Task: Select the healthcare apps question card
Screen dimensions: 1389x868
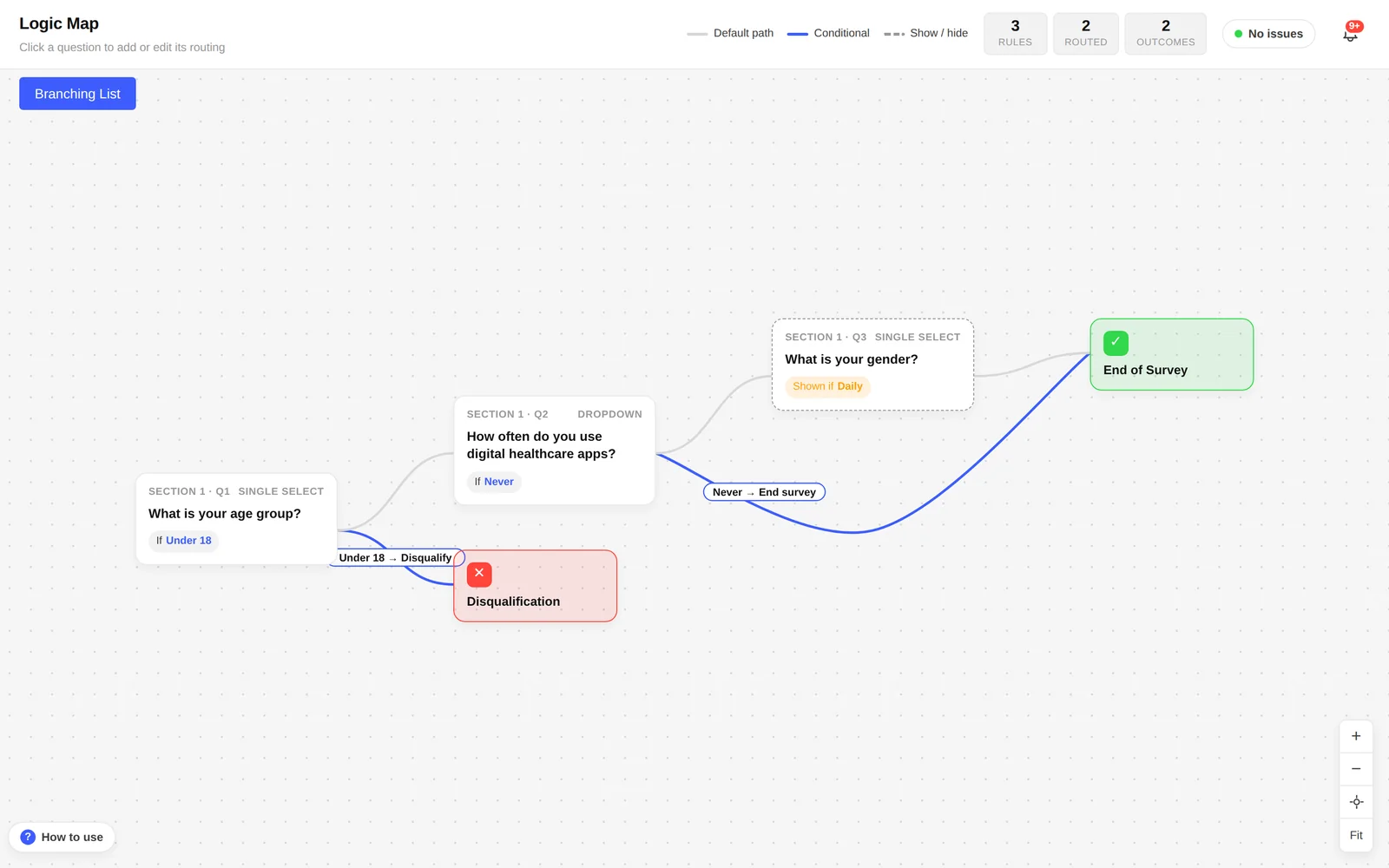Action: tap(554, 450)
